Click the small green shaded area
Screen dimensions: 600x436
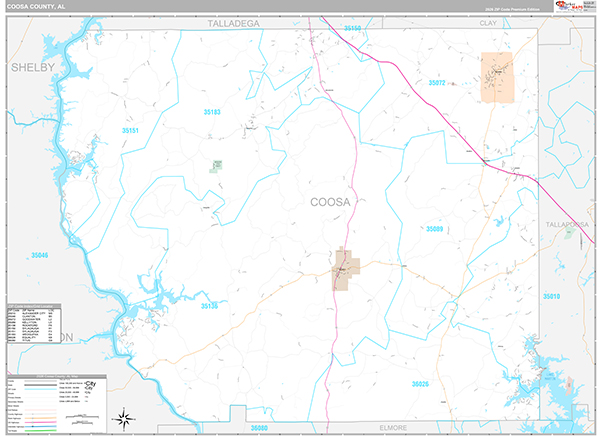(215, 167)
